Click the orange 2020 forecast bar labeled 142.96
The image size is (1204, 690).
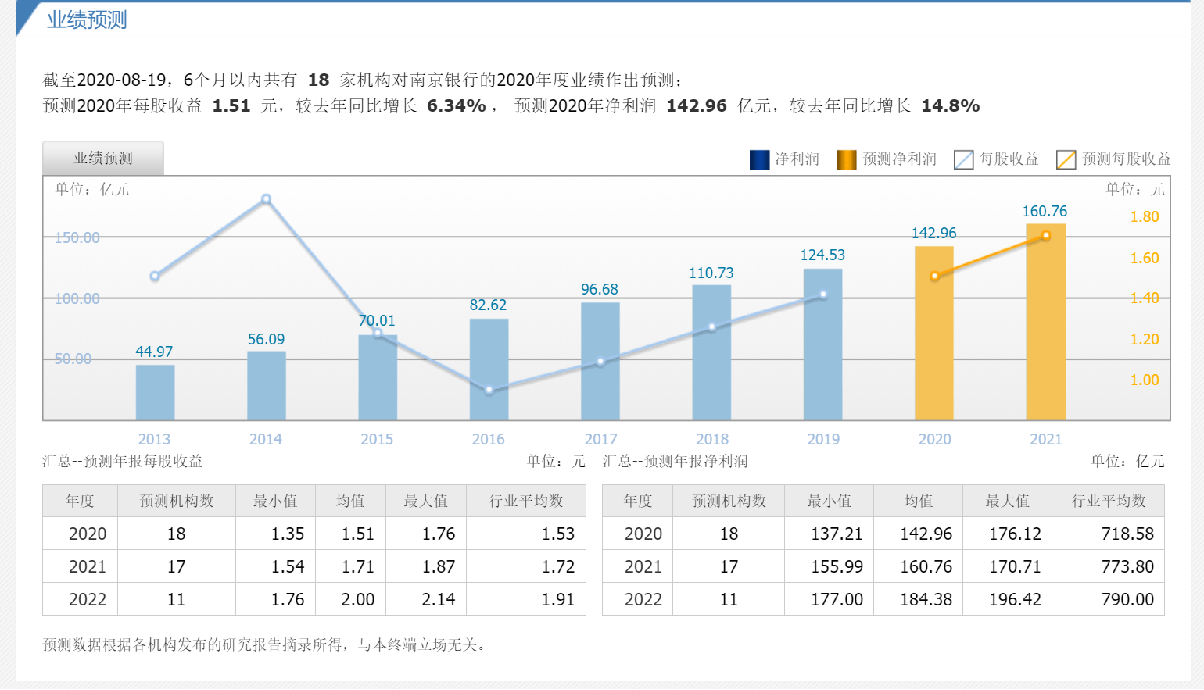934,335
